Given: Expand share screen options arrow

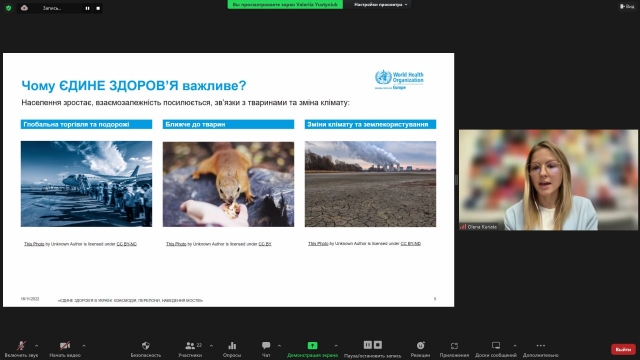Looking at the screenshot, I should [x=336, y=346].
